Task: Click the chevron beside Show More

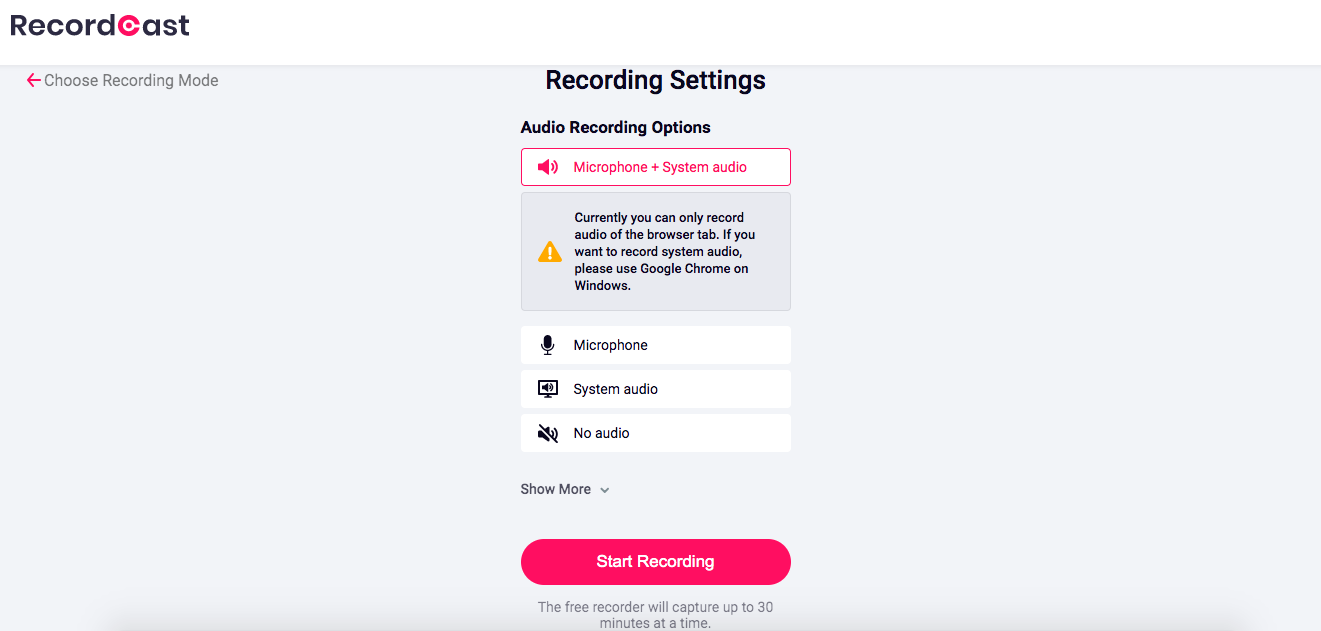Action: [604, 490]
